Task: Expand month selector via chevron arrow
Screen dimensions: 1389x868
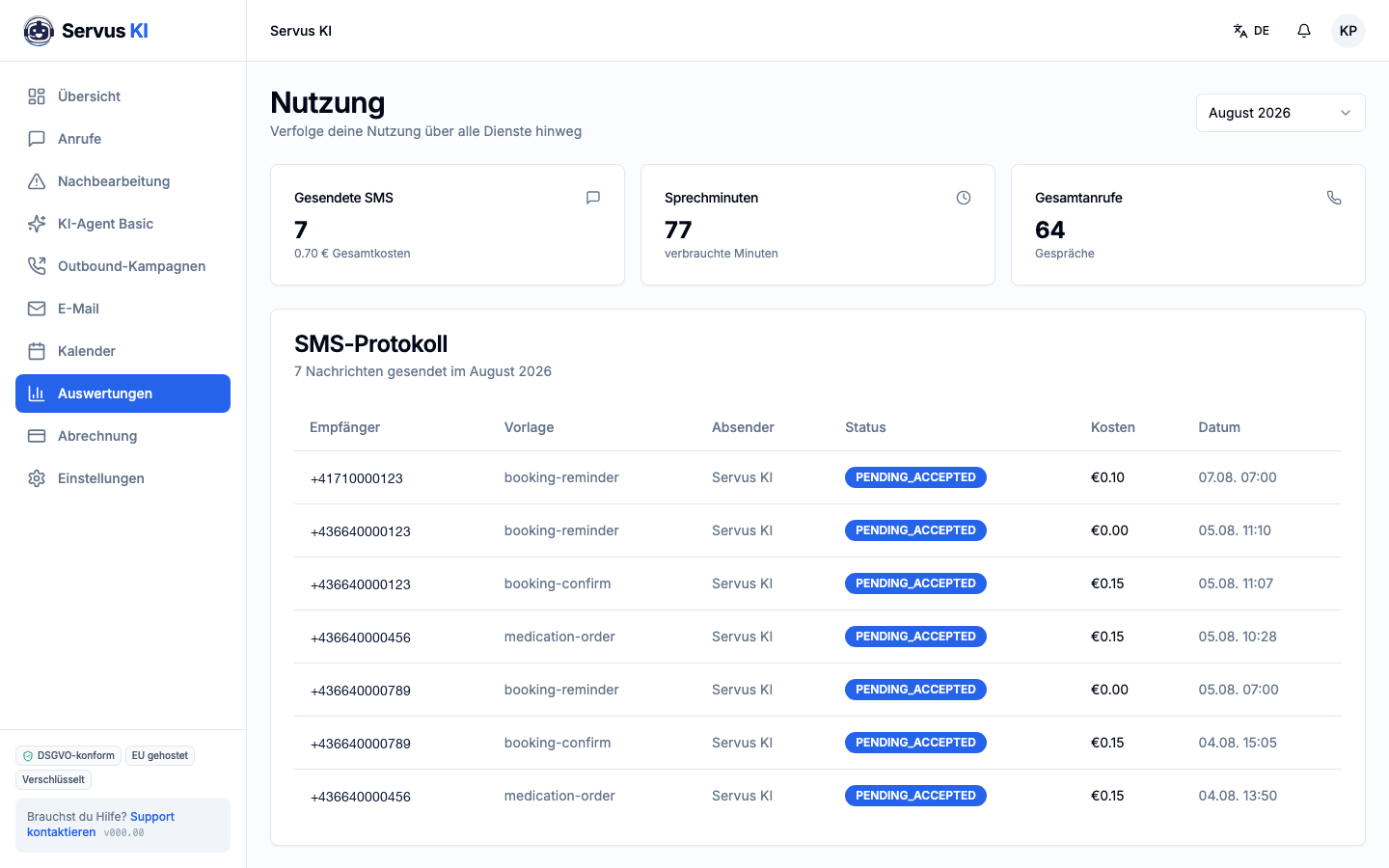Action: pos(1346,113)
